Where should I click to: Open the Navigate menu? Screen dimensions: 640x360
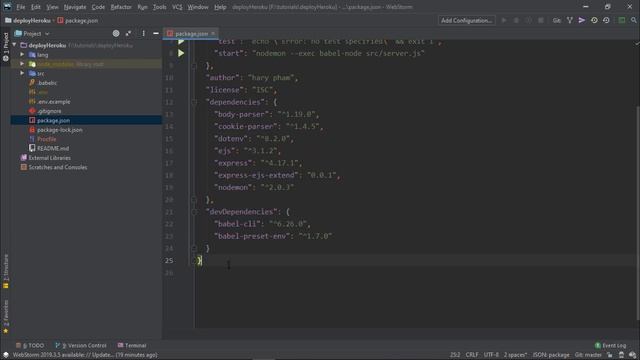[x=75, y=7]
